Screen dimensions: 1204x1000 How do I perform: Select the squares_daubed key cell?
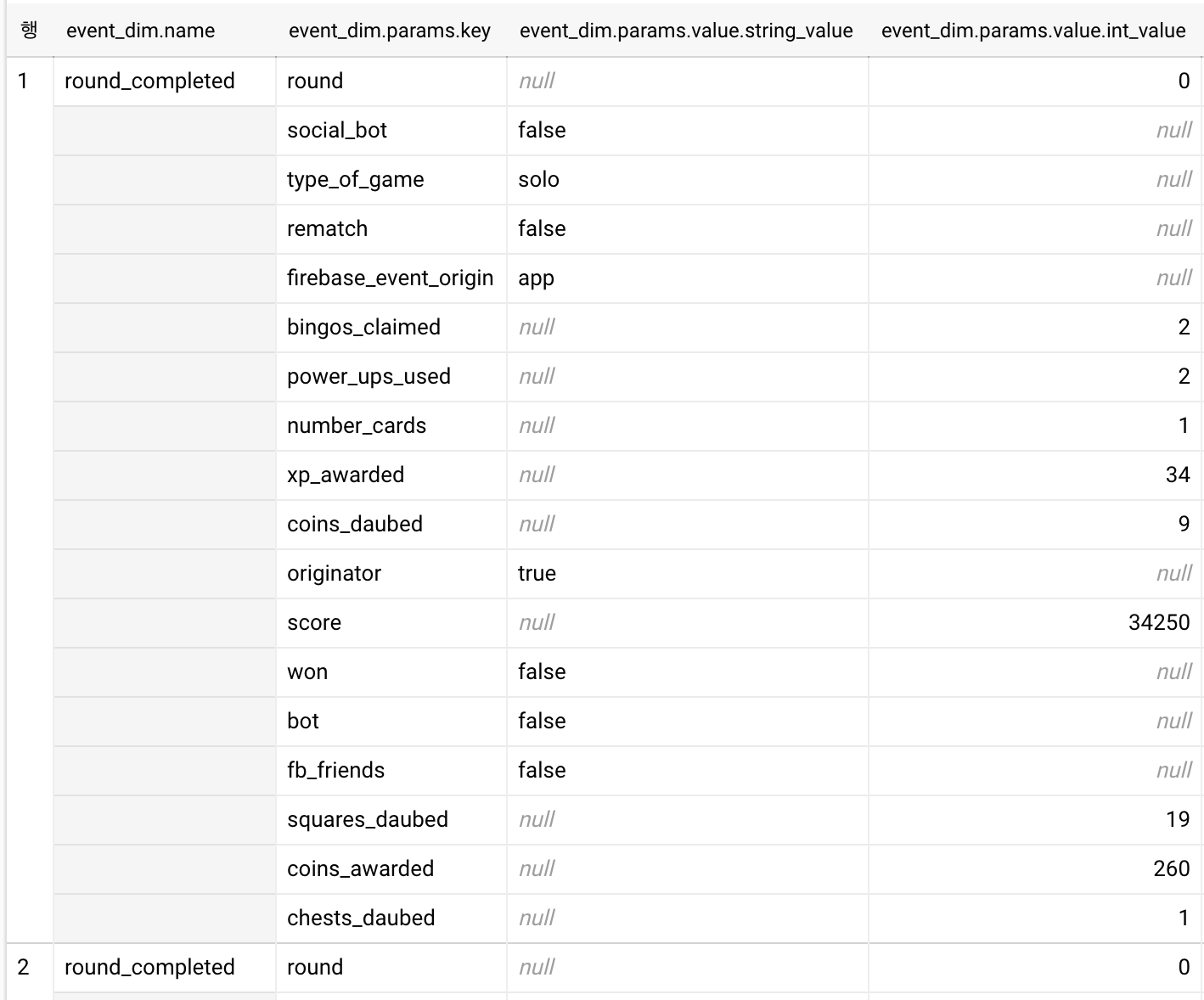391,820
